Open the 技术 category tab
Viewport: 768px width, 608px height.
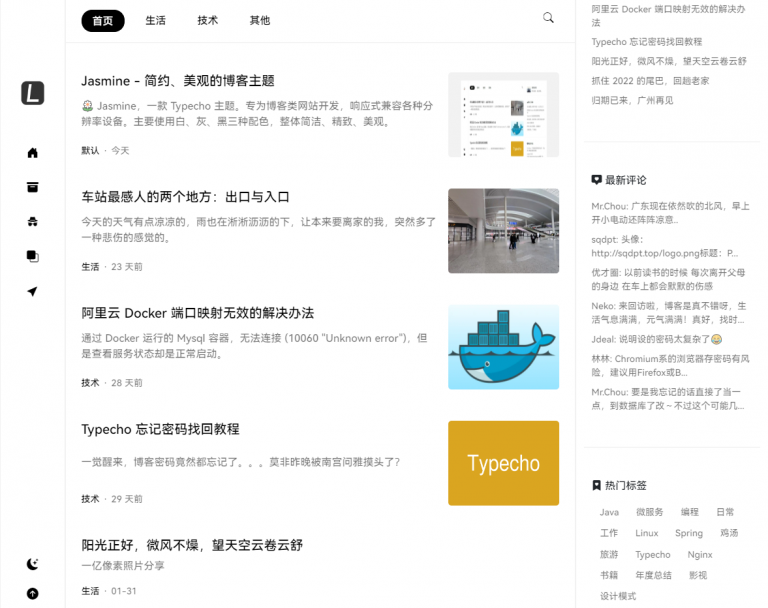(208, 20)
